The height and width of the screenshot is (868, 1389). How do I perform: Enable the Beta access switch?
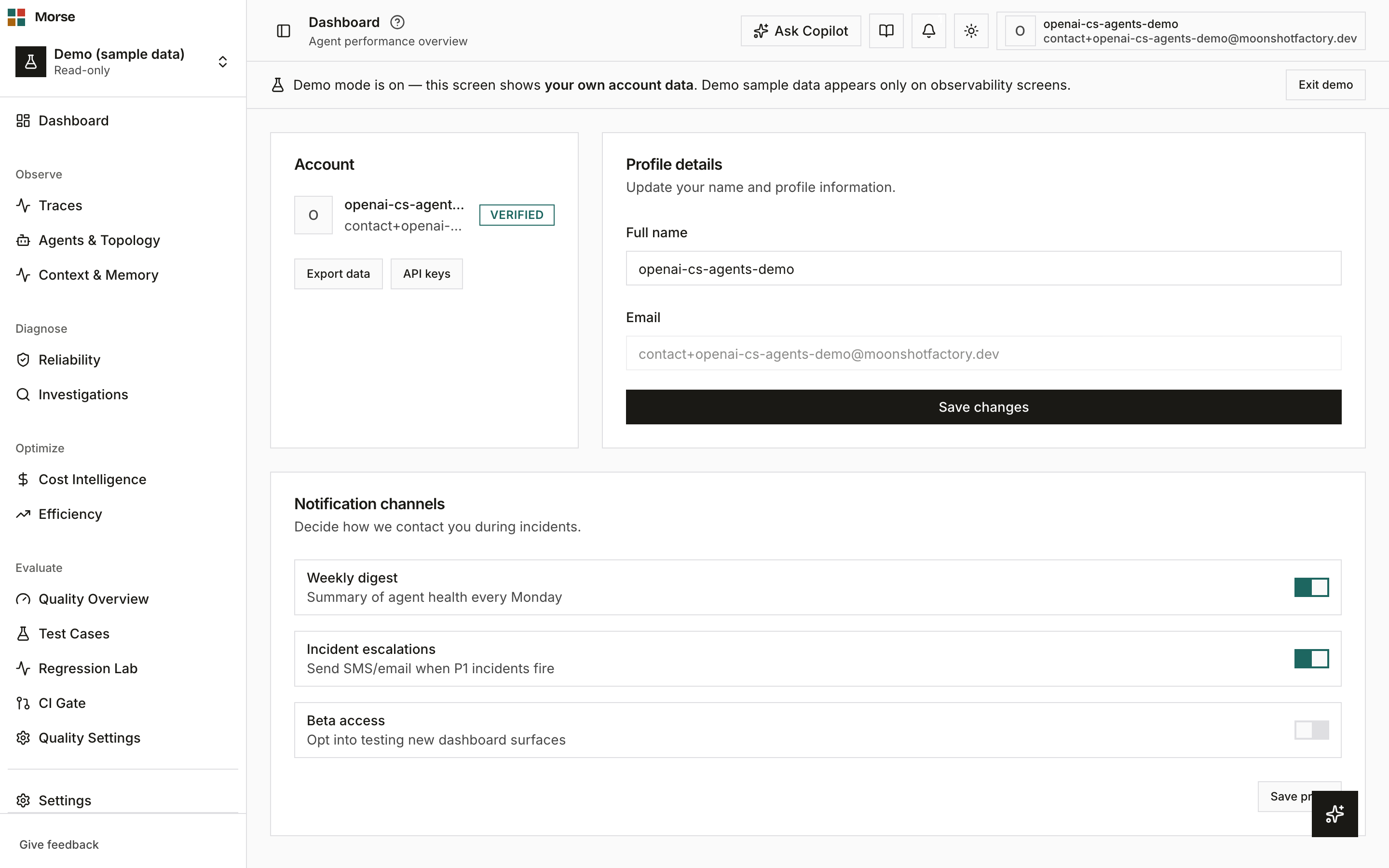click(x=1311, y=730)
